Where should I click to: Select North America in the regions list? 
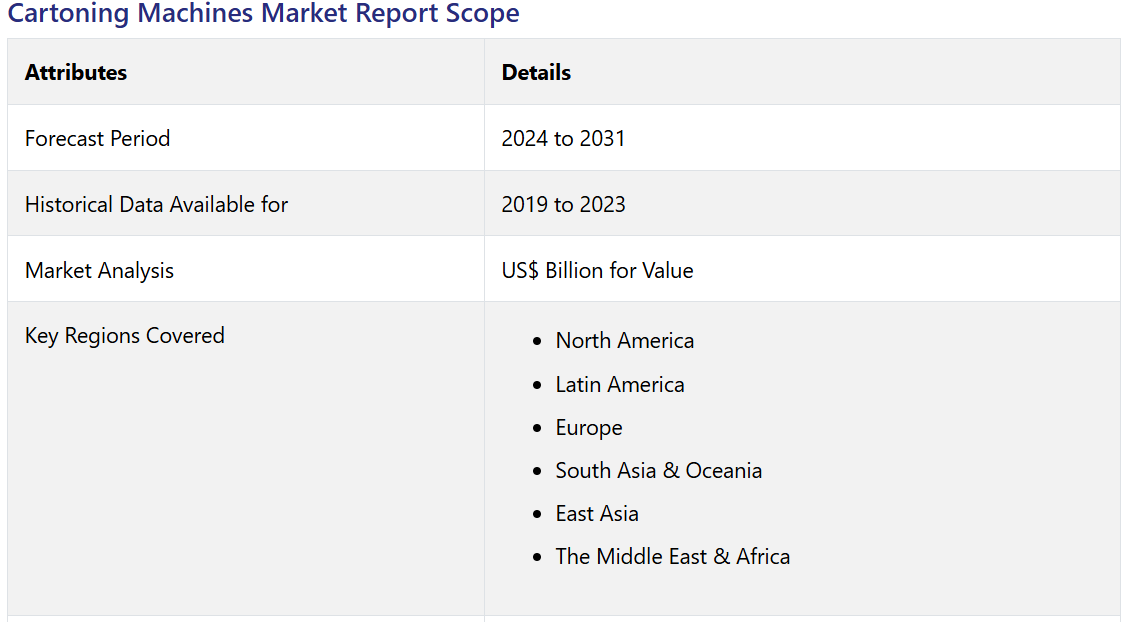point(624,341)
